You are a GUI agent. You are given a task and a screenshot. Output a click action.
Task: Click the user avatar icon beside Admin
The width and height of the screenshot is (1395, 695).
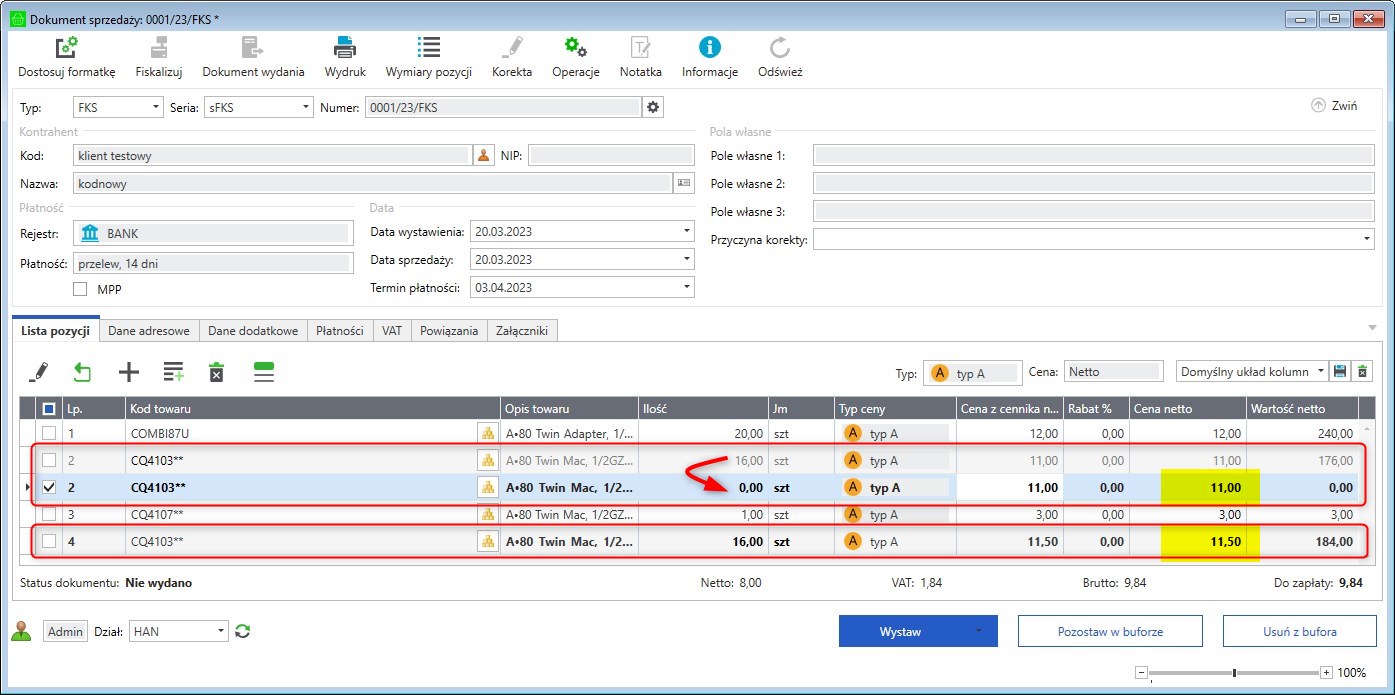[x=20, y=631]
